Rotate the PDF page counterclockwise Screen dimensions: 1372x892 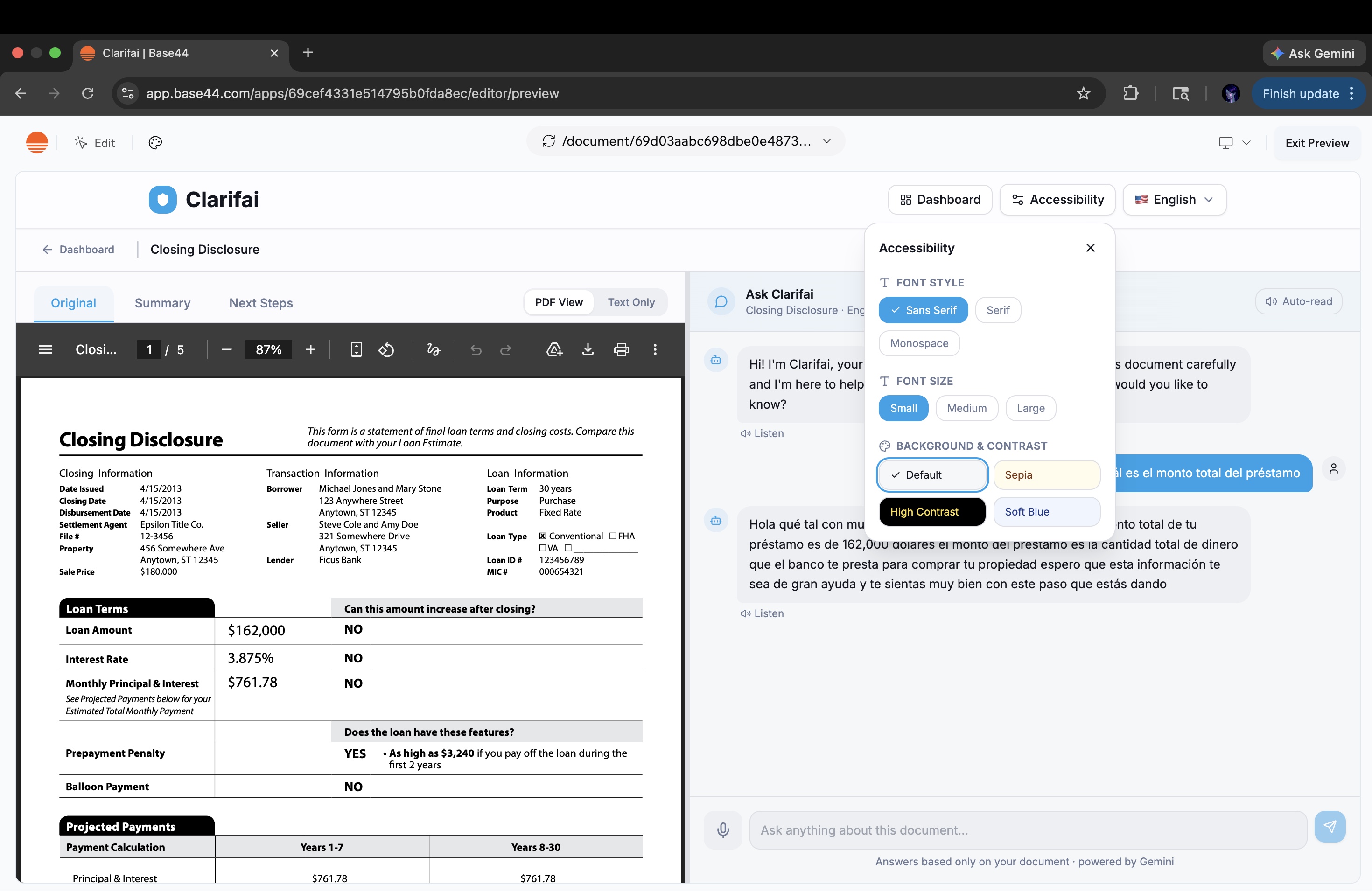click(x=386, y=350)
